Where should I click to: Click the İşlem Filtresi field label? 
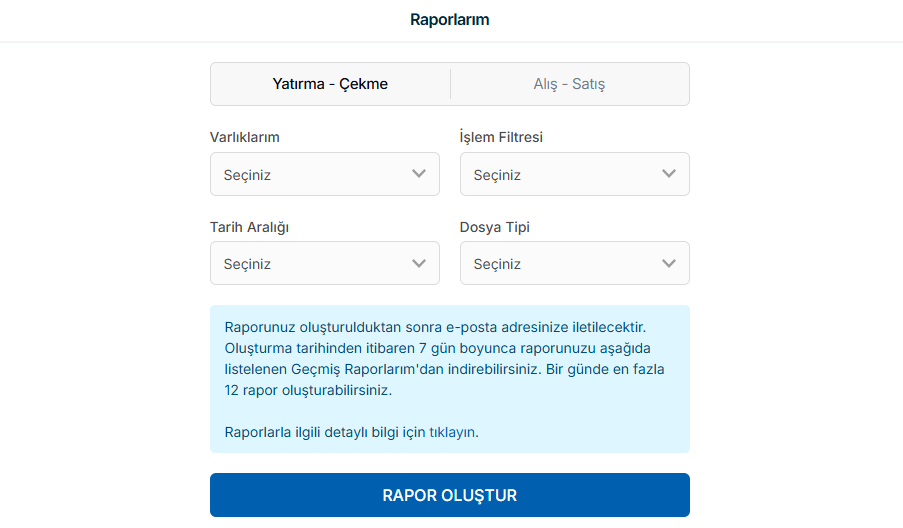pyautogui.click(x=501, y=137)
